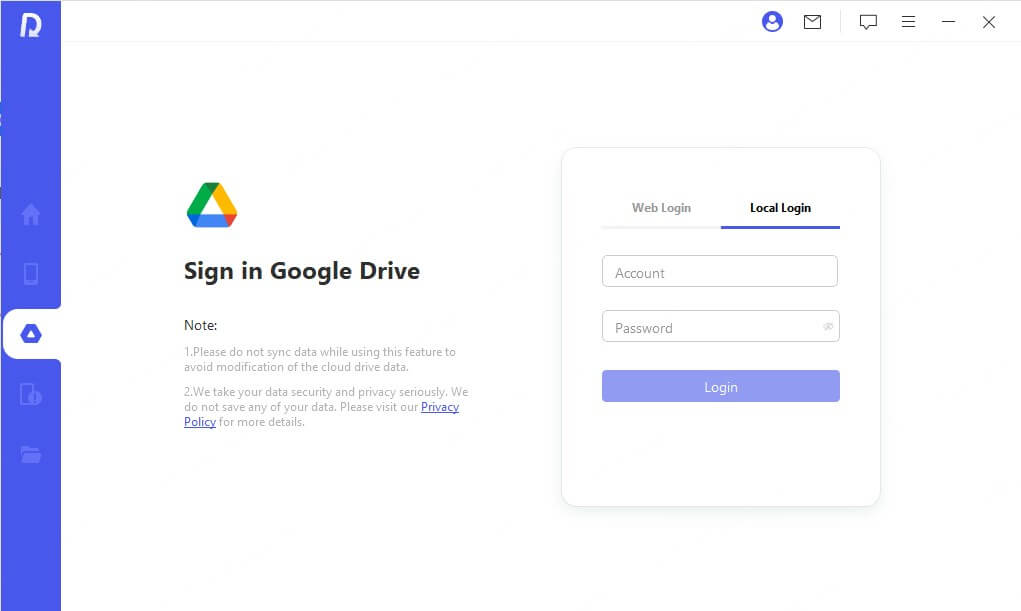Click into the Password field
Viewport: 1021px width, 611px height.
click(710, 327)
